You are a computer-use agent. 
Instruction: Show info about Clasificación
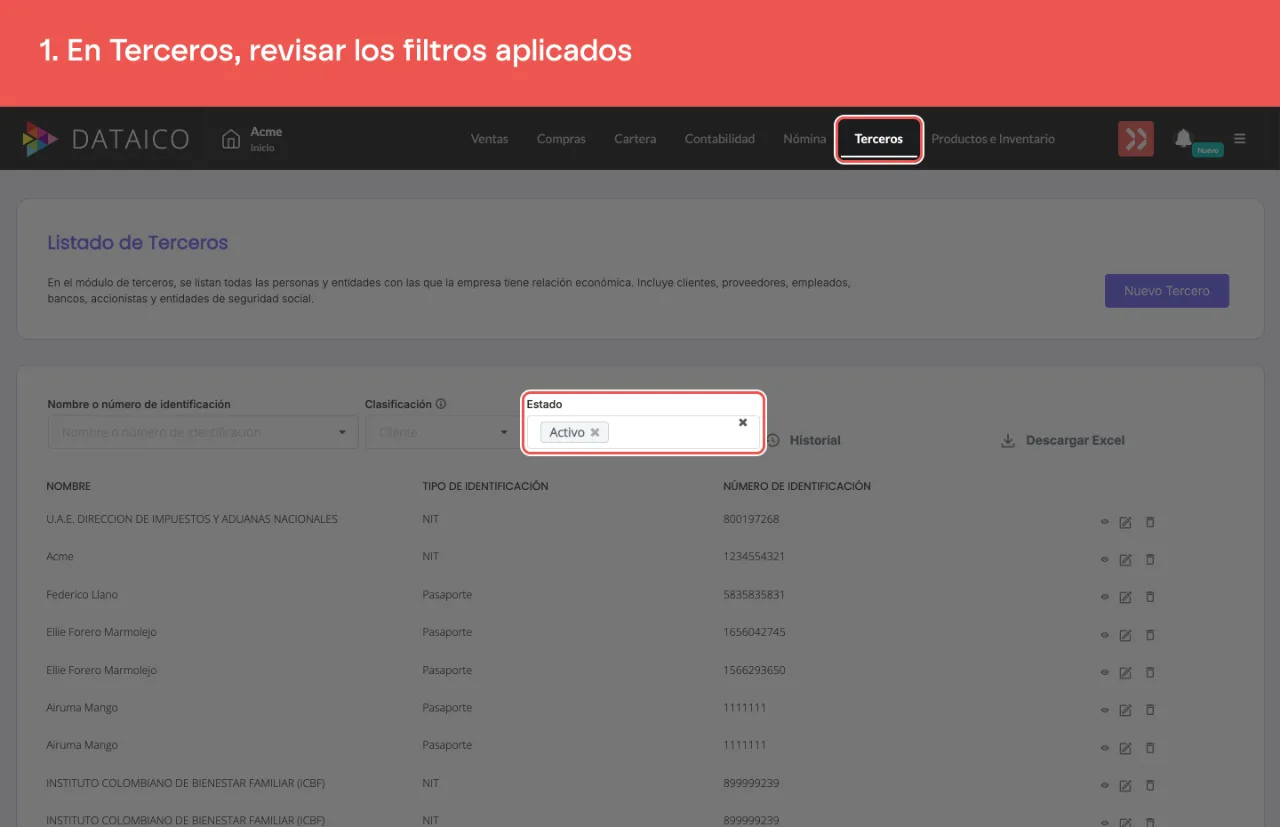coord(441,404)
